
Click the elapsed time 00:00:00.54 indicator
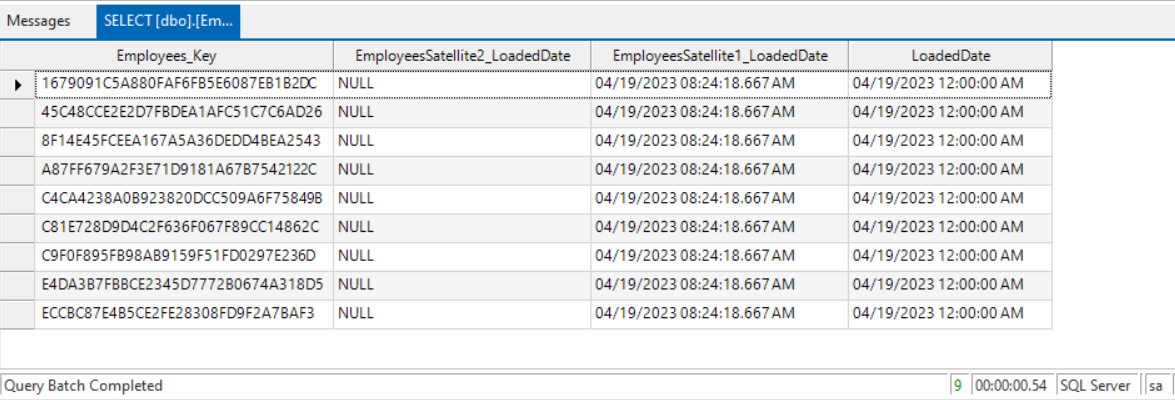coord(1010,386)
